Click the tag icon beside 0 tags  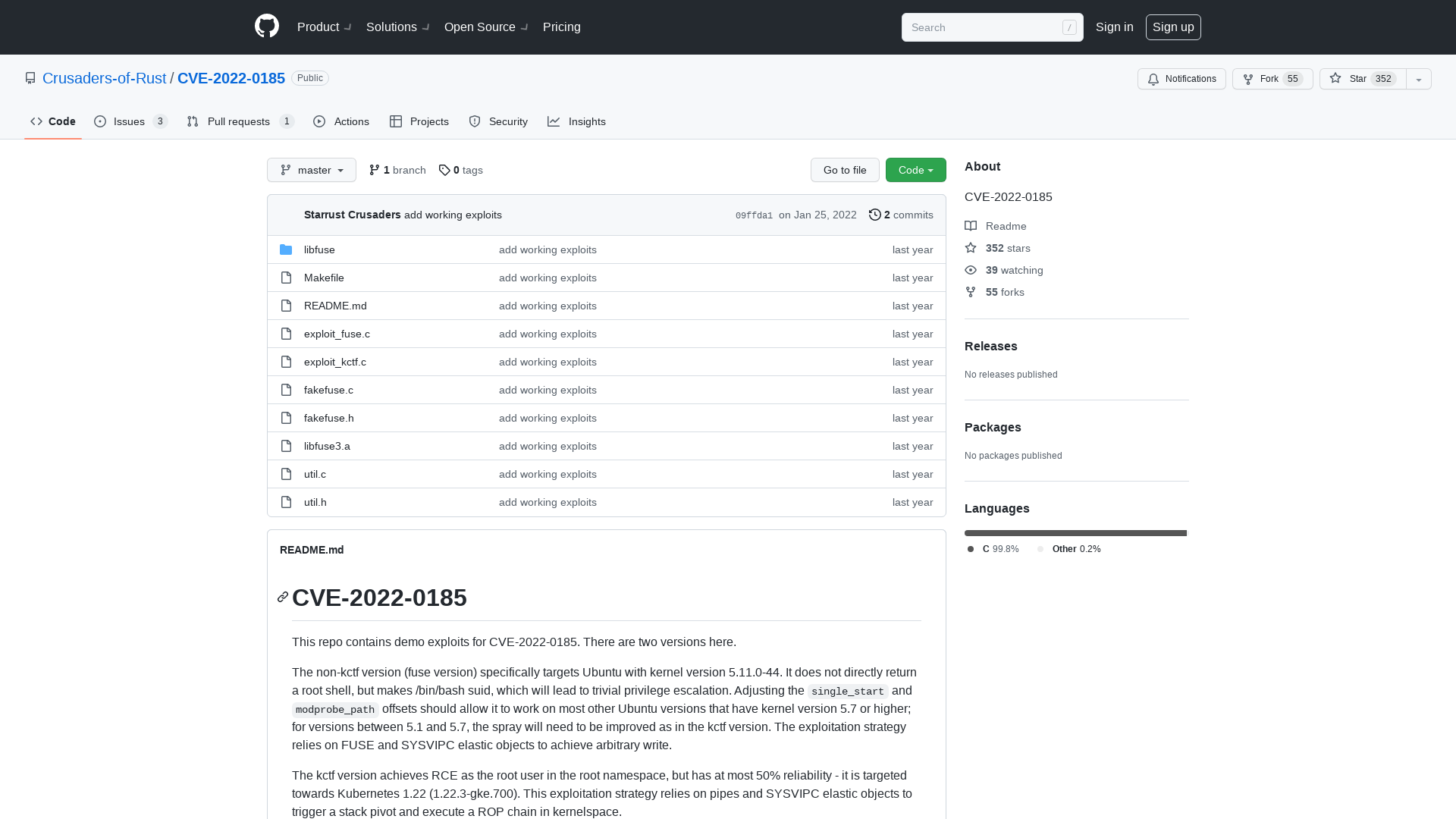point(444,170)
